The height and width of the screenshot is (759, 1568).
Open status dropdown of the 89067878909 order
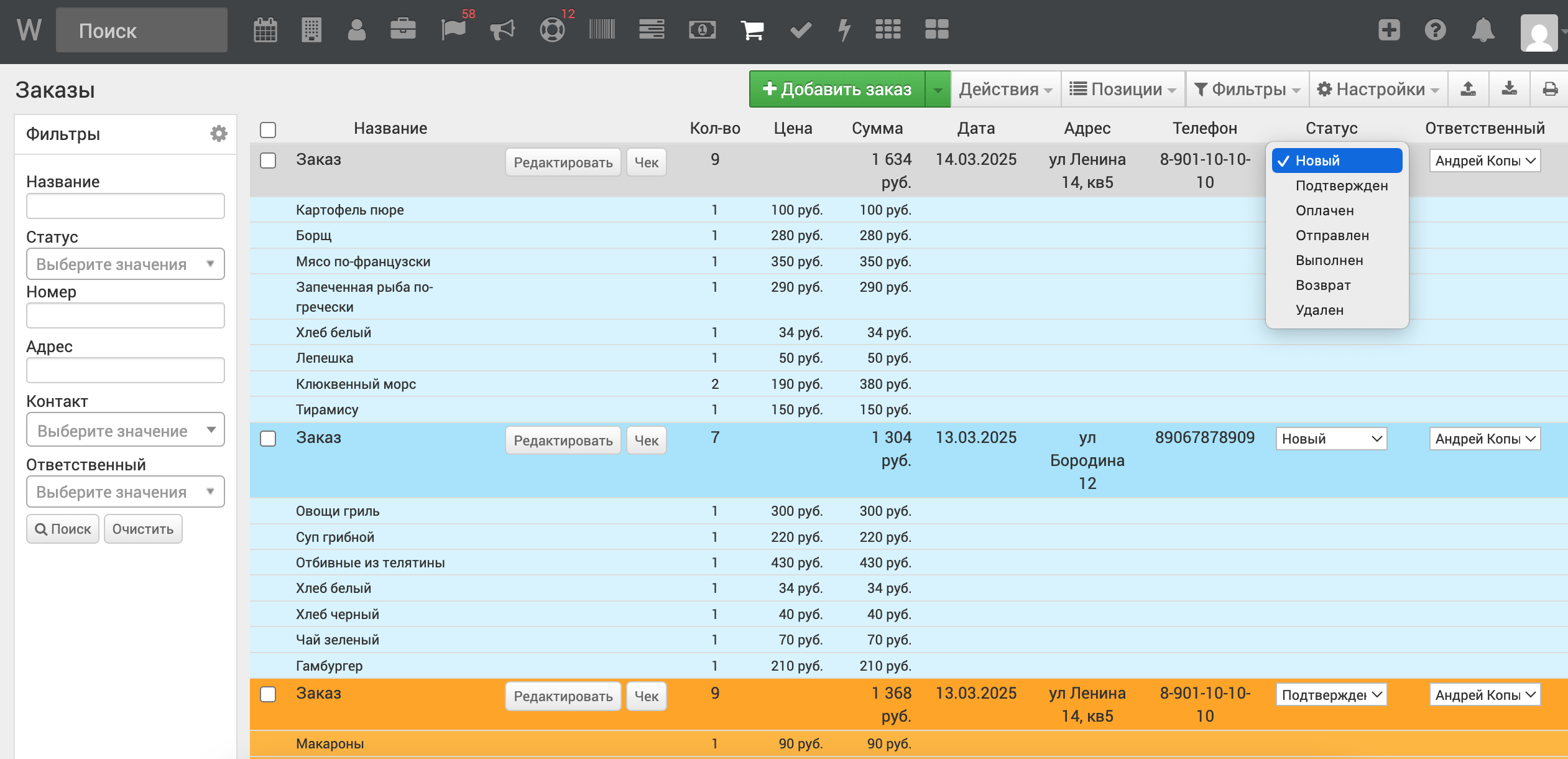(1330, 439)
